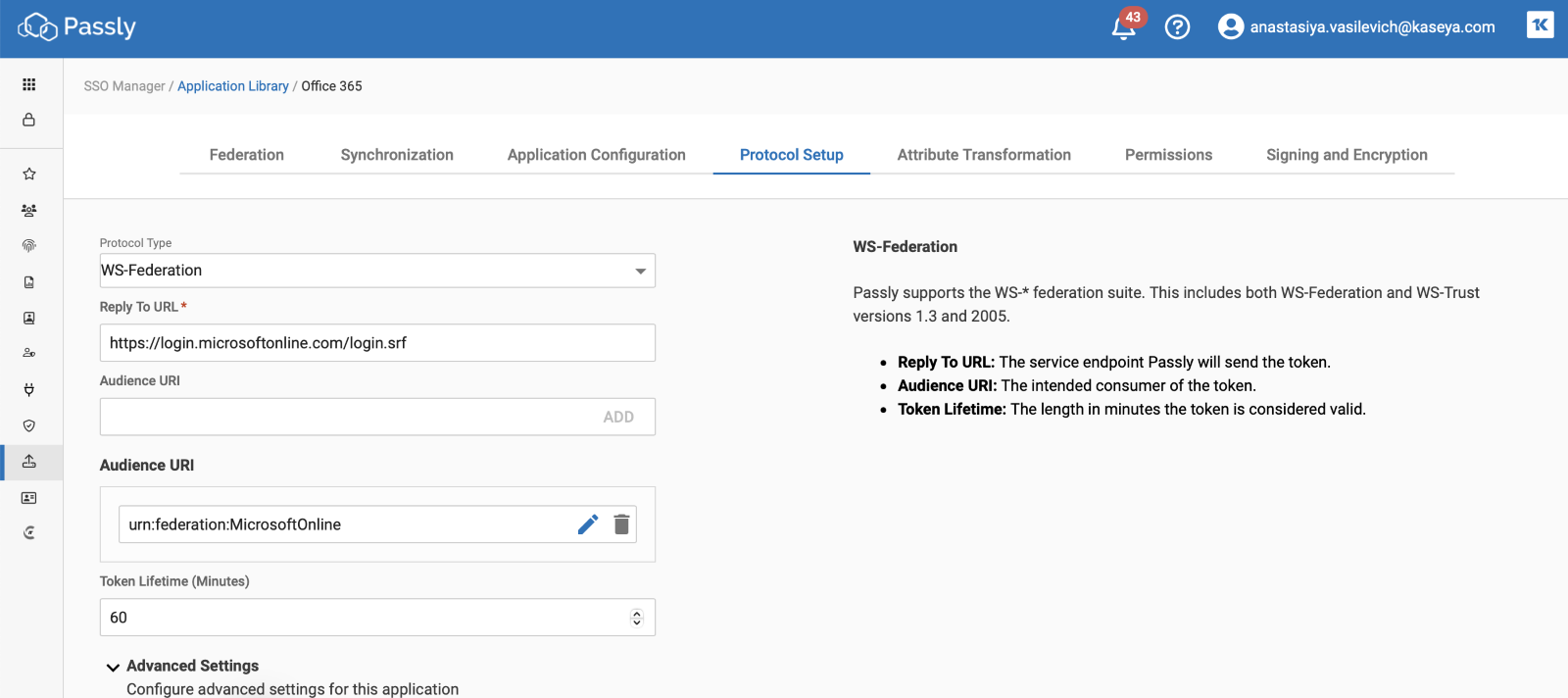Go to the Permissions tab
The height and width of the screenshot is (698, 1568).
coord(1168,155)
